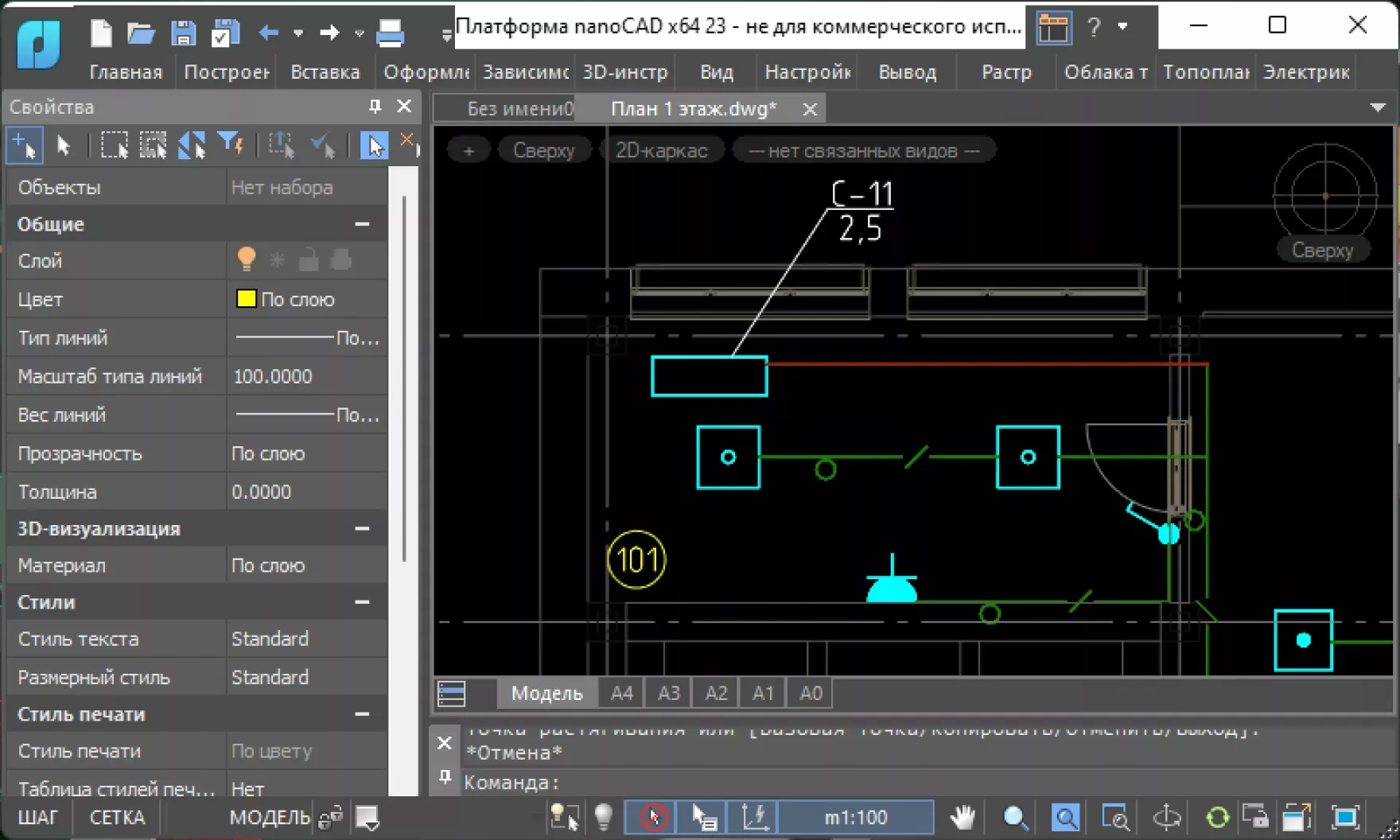Switch to the Электрик ribbon tab
Screen dimensions: 1400x840
[1305, 72]
